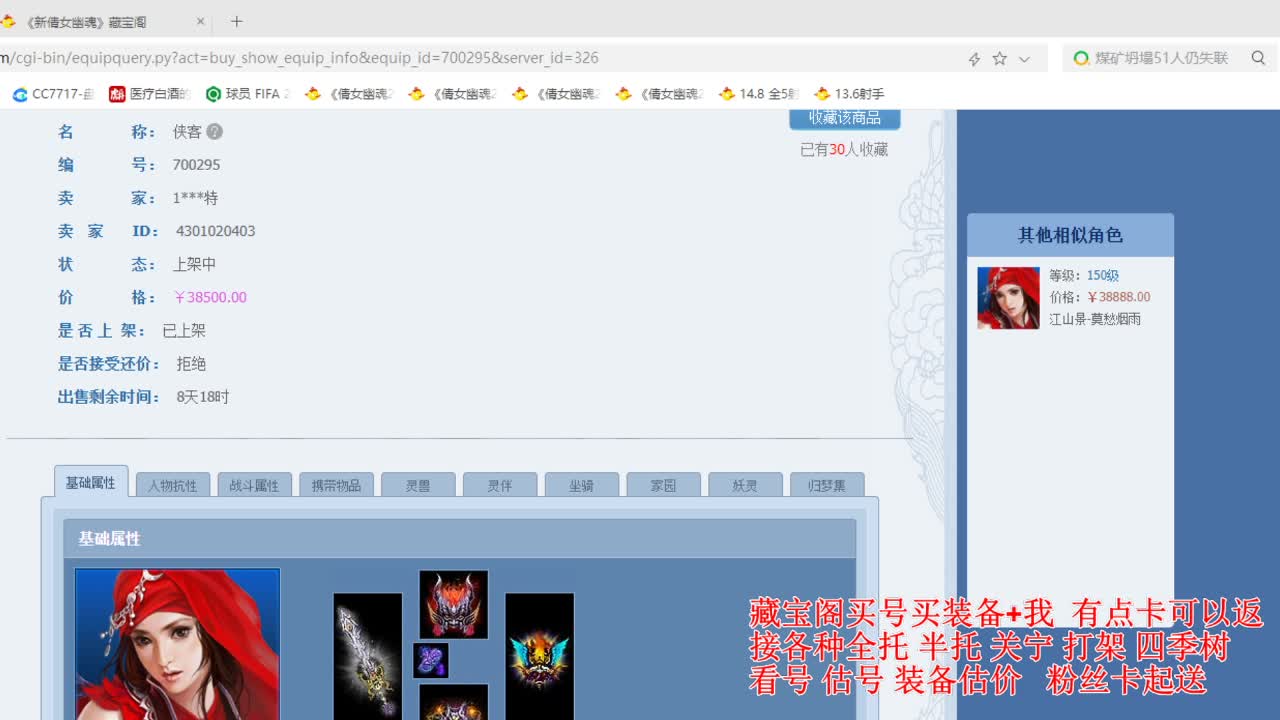The height and width of the screenshot is (720, 1280).
Task: Switch to the 携带物品 tab
Action: 336,483
